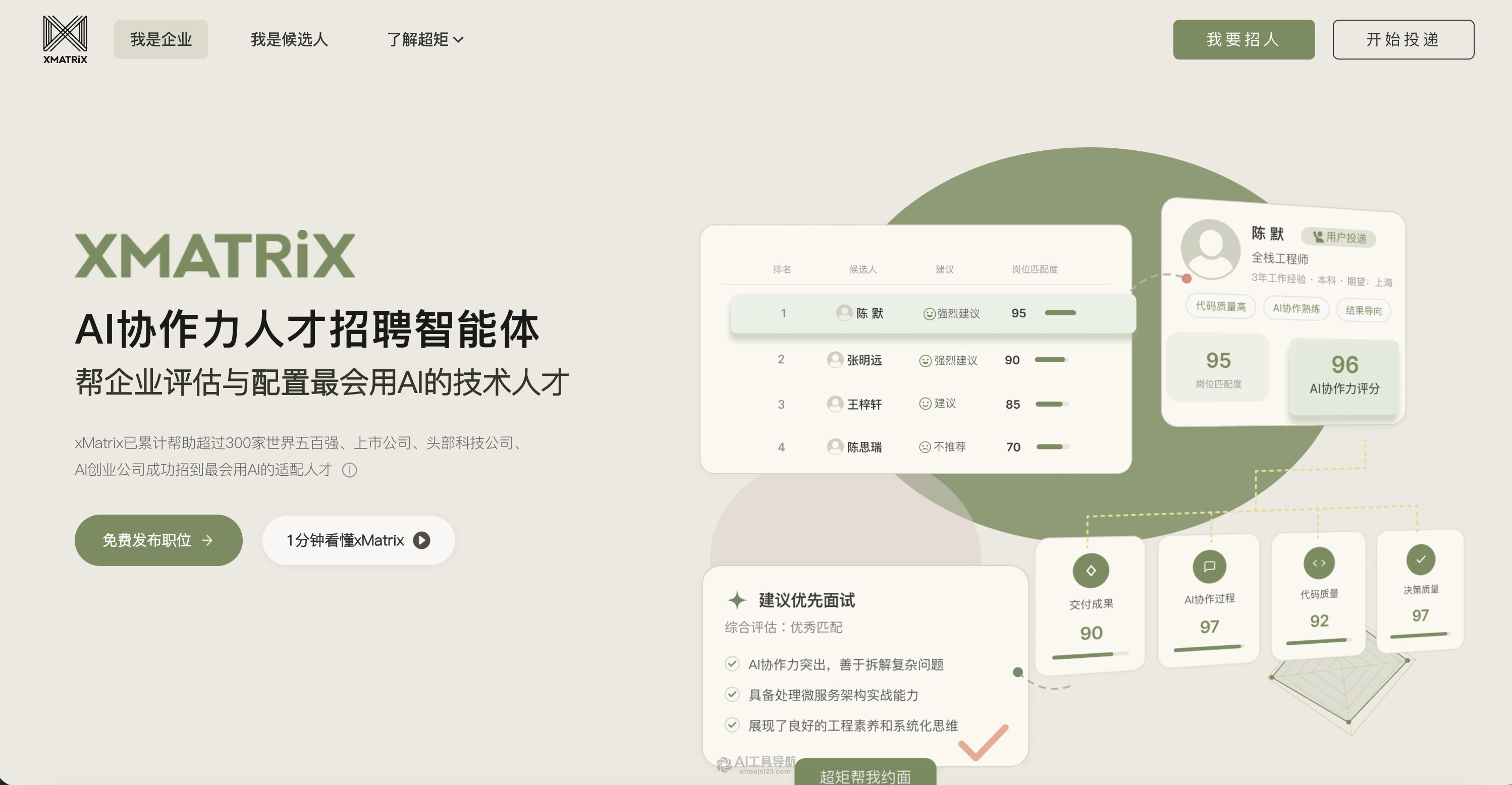Click the checkmark icon above 决策质量
The image size is (1512, 785).
1421,559
